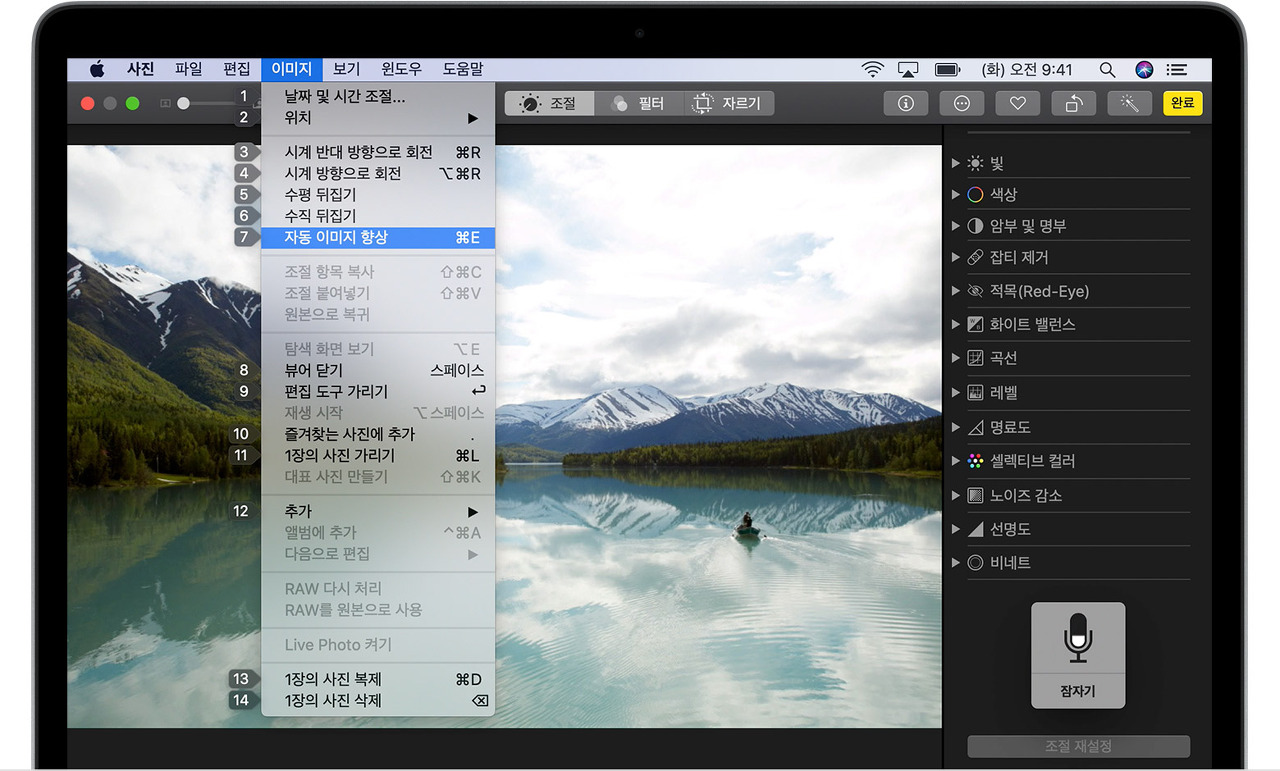Click the triangle icon next to 명료도

click(975, 427)
